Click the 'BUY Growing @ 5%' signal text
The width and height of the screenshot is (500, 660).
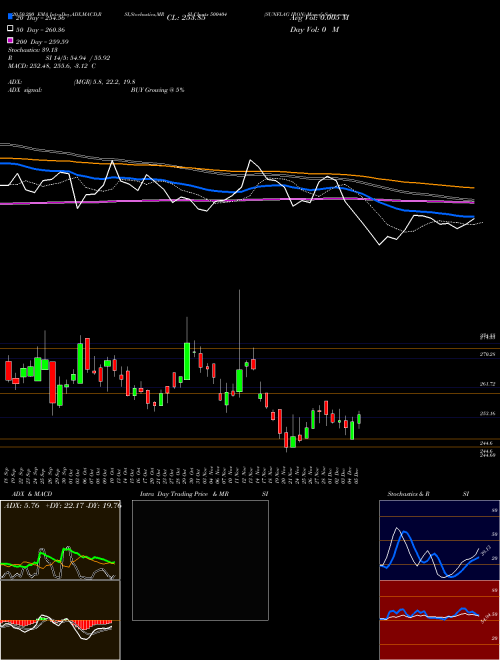[x=157, y=90]
